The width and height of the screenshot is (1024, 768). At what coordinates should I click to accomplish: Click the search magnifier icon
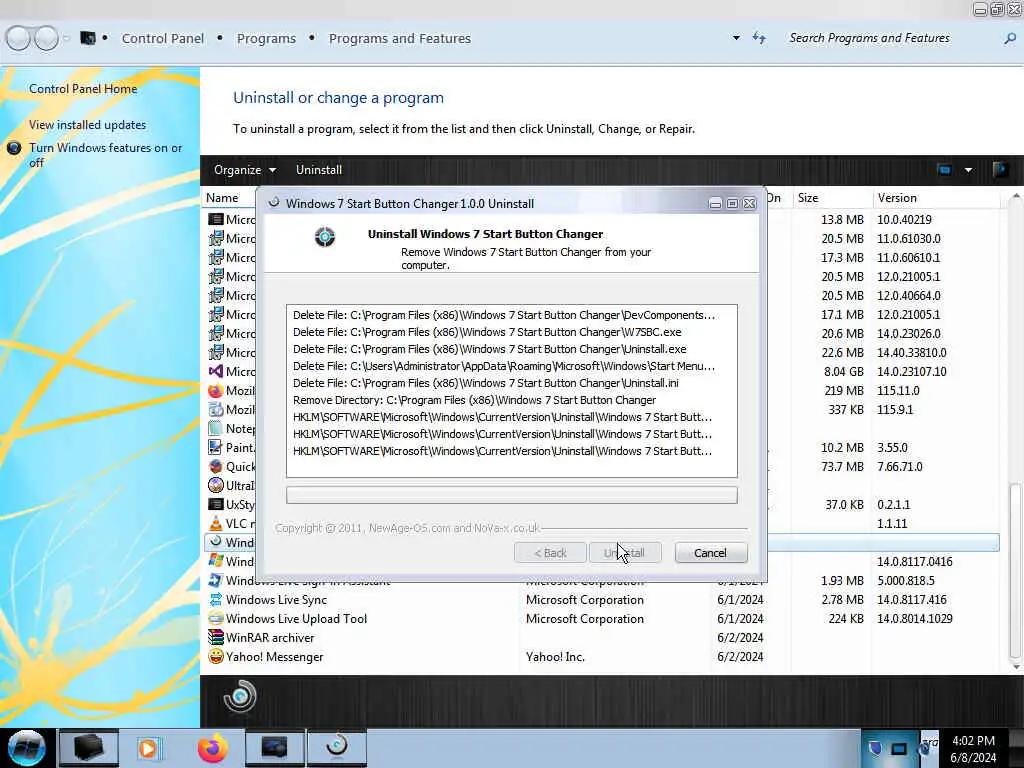click(x=1010, y=39)
